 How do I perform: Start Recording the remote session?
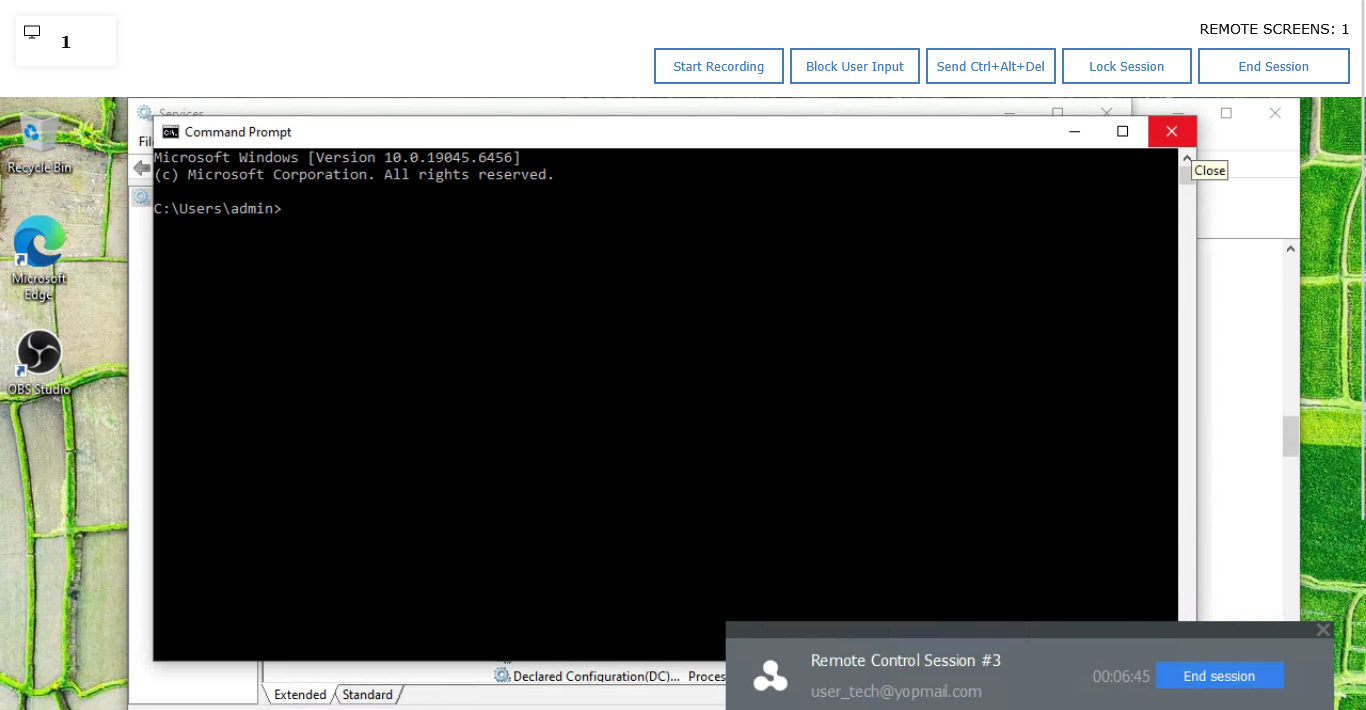[719, 66]
